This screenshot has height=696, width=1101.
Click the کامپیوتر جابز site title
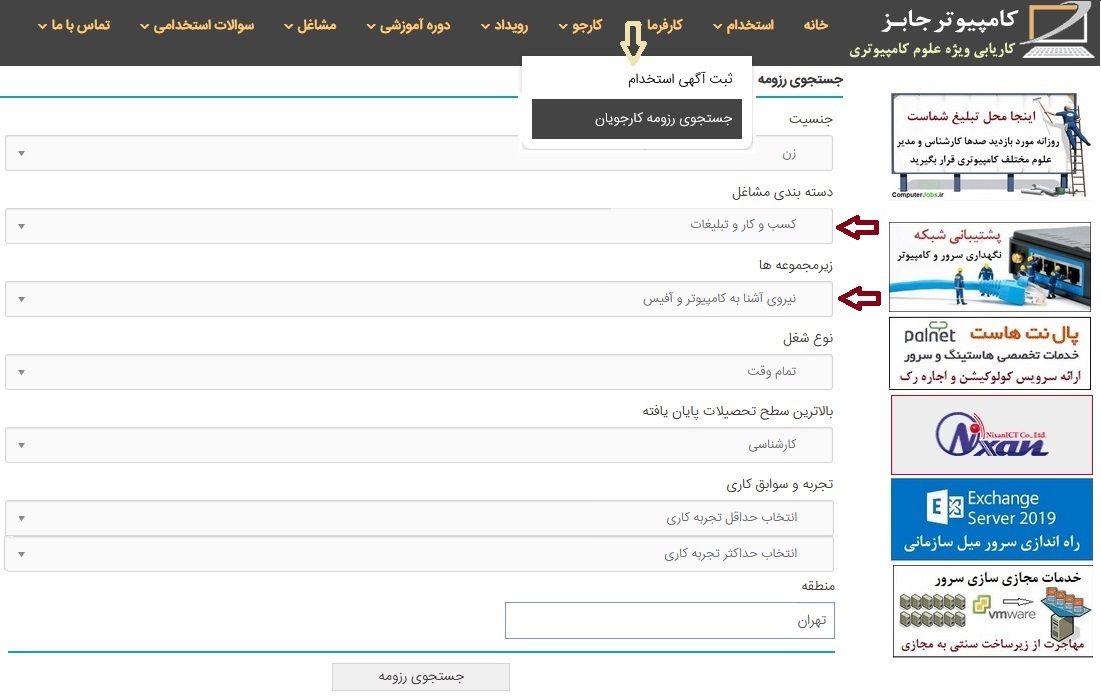pos(949,20)
